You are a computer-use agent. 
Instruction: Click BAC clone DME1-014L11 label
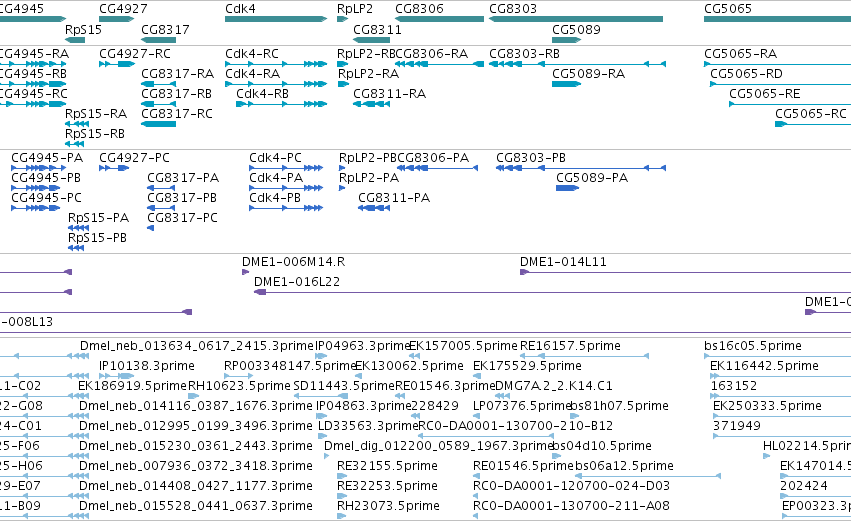(x=563, y=262)
